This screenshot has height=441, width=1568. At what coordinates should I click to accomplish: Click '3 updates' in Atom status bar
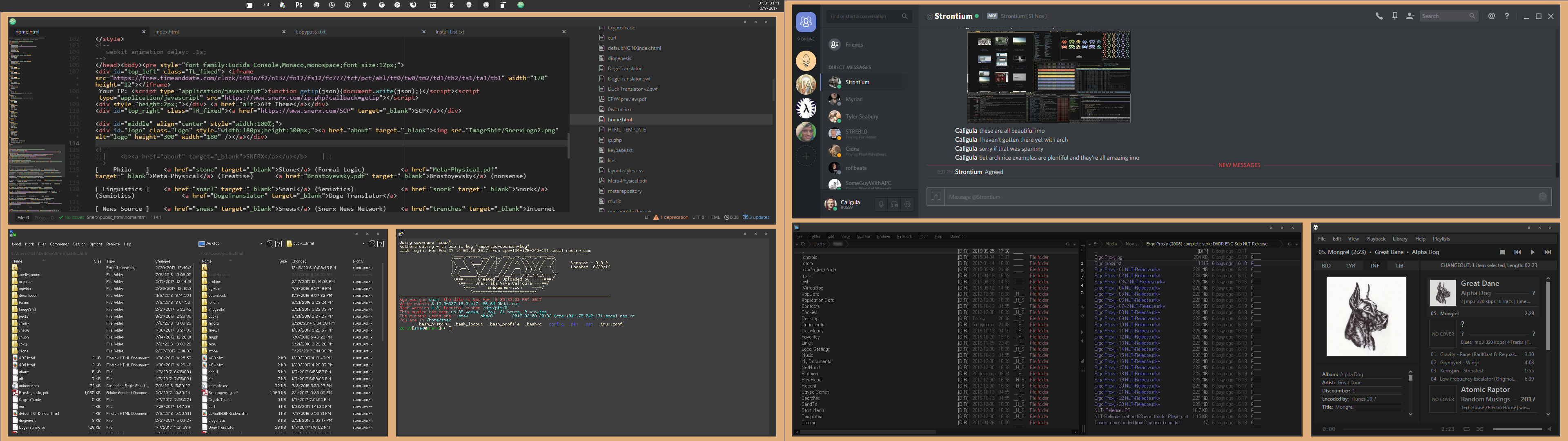coord(756,218)
